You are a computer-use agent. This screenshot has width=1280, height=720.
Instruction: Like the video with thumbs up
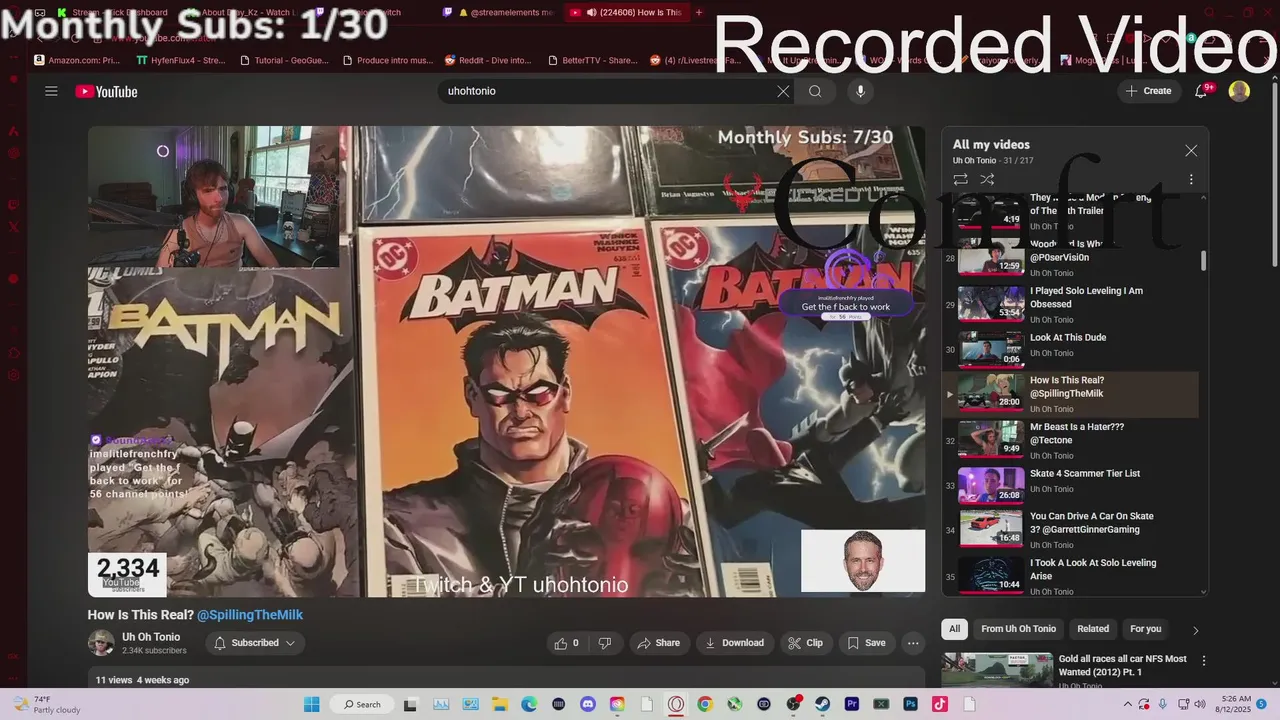coord(567,643)
